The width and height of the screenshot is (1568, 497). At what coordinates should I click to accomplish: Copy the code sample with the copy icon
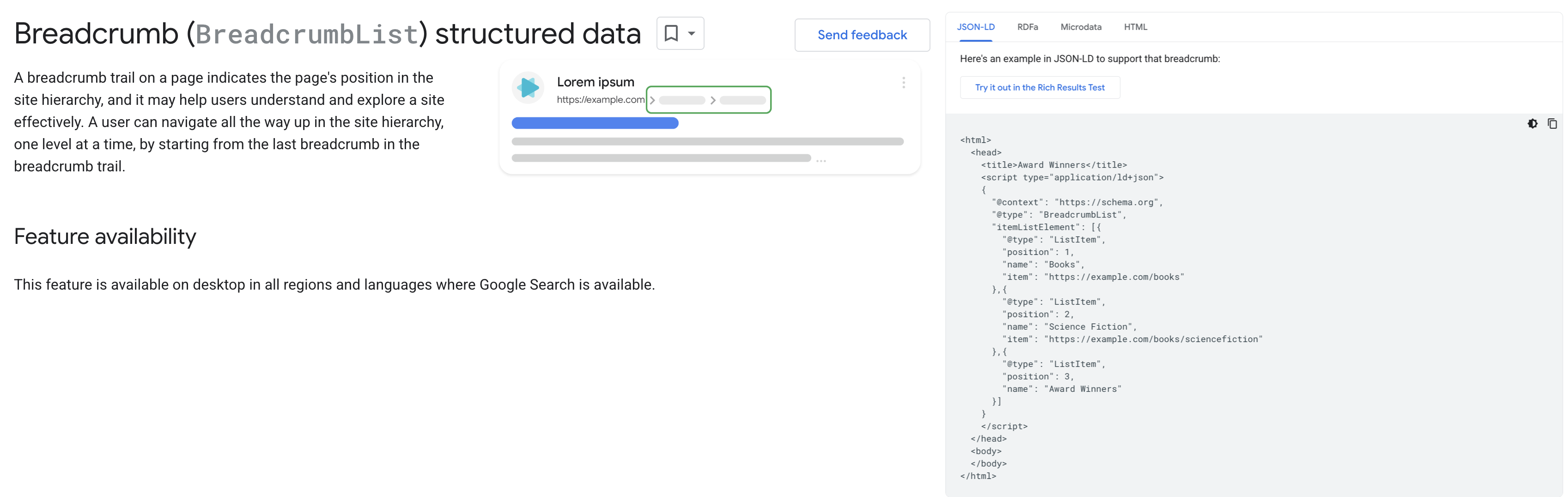[1551, 123]
